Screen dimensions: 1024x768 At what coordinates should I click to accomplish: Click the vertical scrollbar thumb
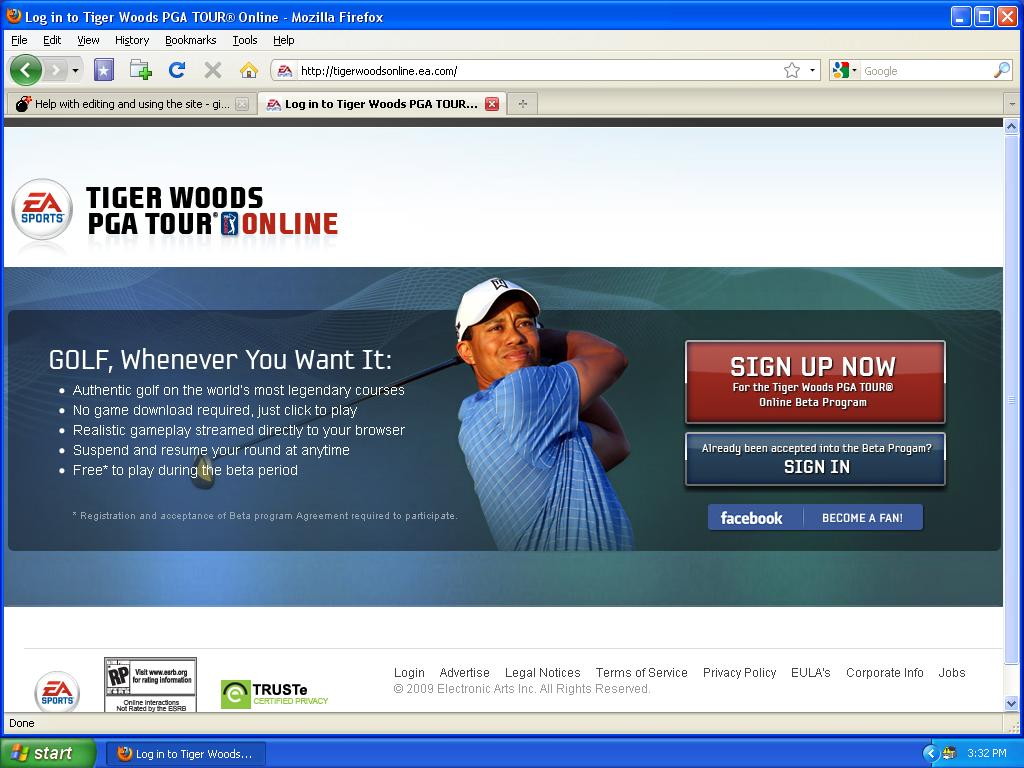point(1011,399)
